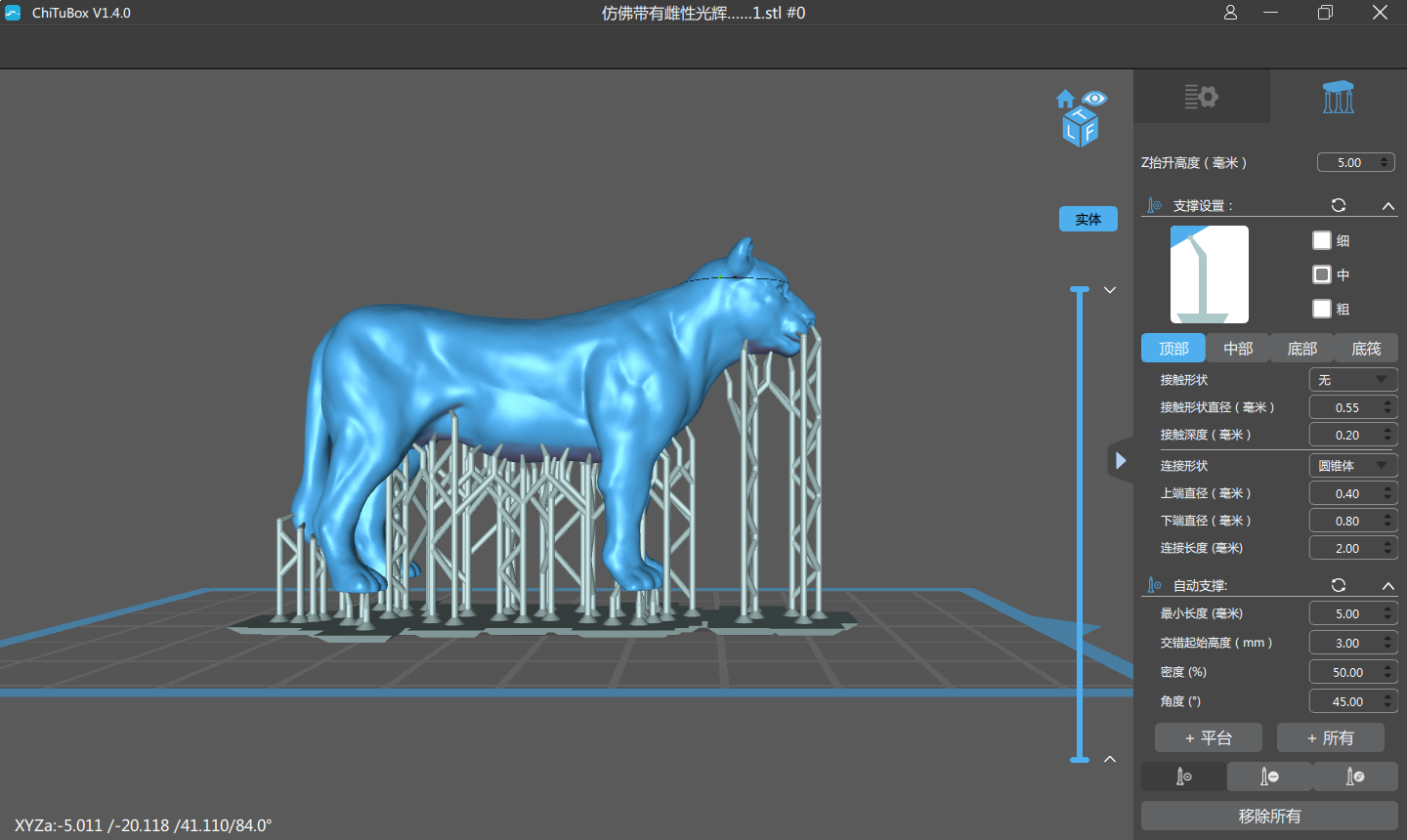
Task: Click the 移除所有 button
Action: tap(1269, 816)
